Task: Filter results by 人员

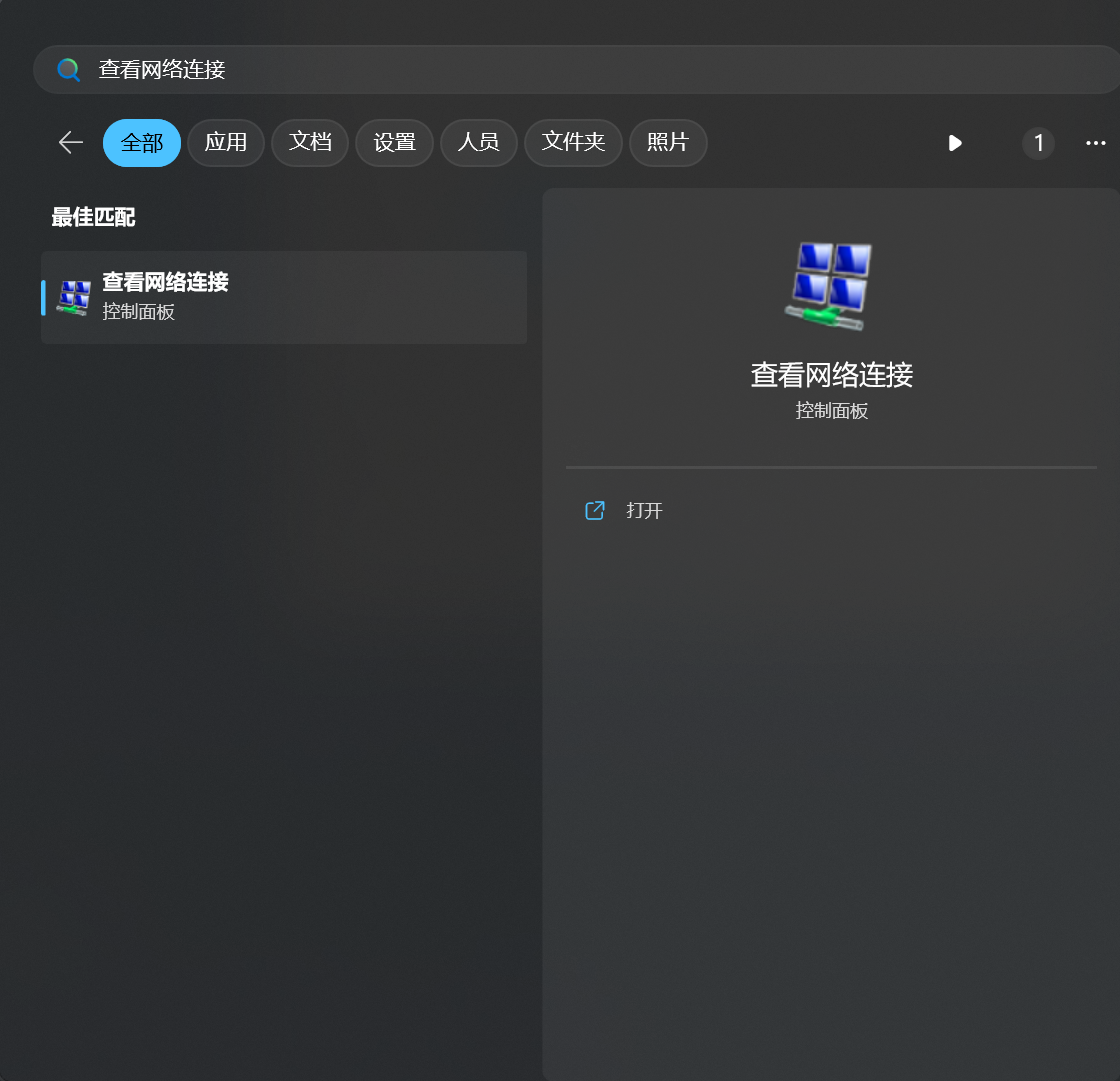Action: click(x=478, y=143)
